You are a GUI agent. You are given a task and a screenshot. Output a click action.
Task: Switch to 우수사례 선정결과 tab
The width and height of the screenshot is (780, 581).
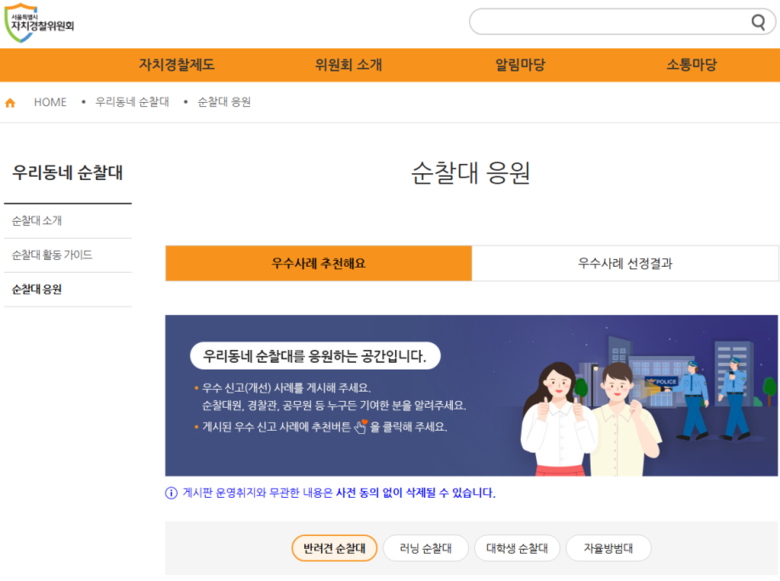coord(625,264)
